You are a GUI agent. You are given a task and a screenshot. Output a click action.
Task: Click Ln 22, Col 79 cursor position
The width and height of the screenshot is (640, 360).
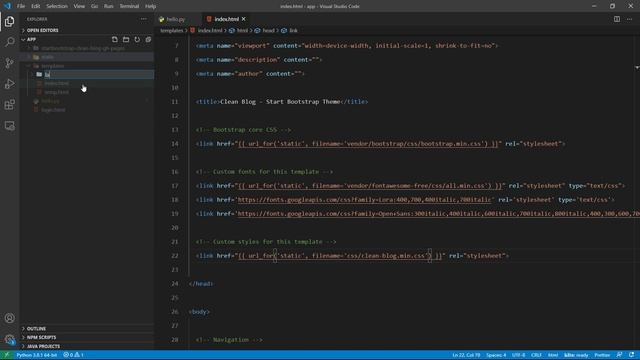coord(466,355)
